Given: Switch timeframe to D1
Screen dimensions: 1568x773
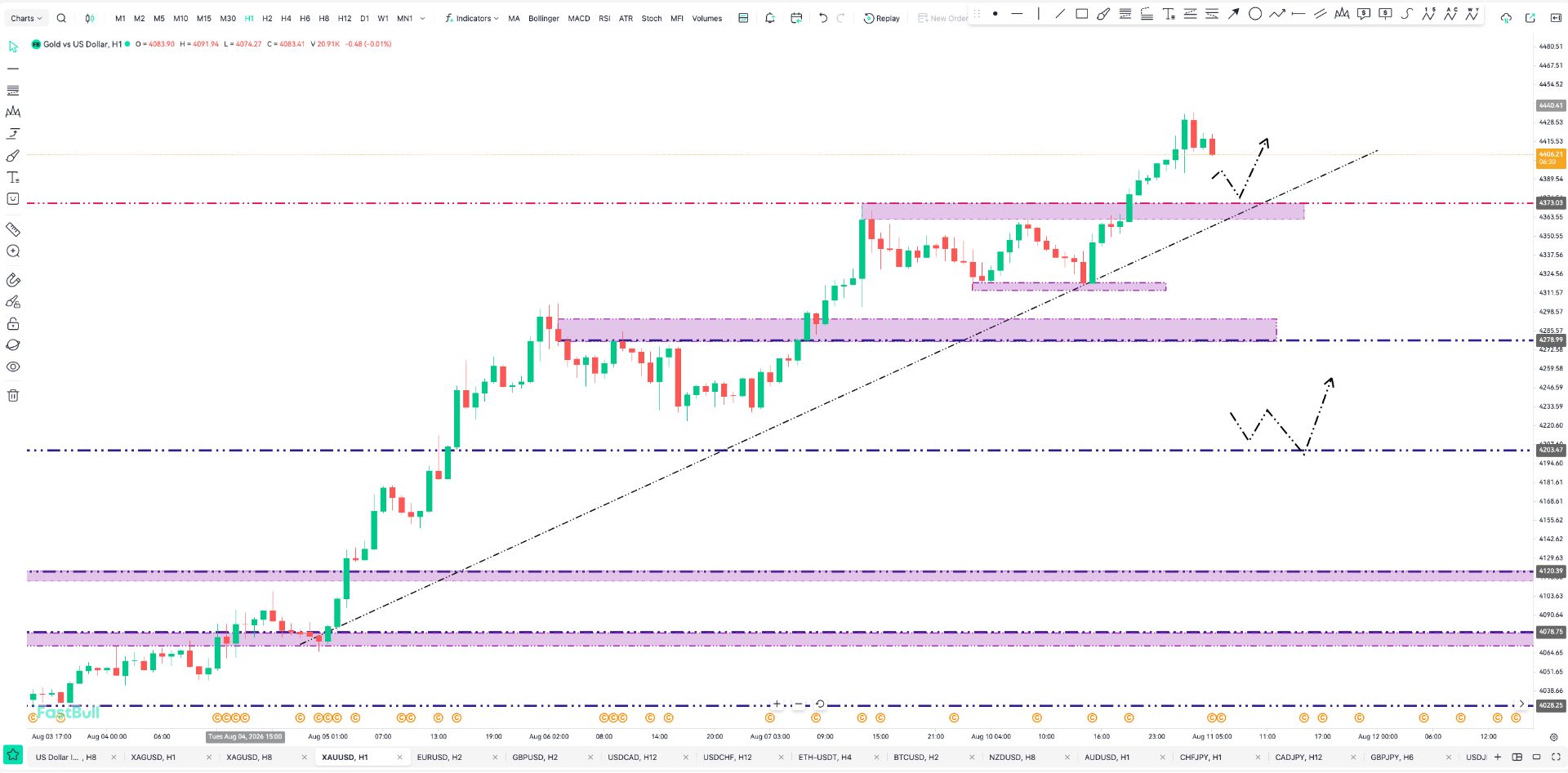Looking at the screenshot, I should pyautogui.click(x=364, y=18).
